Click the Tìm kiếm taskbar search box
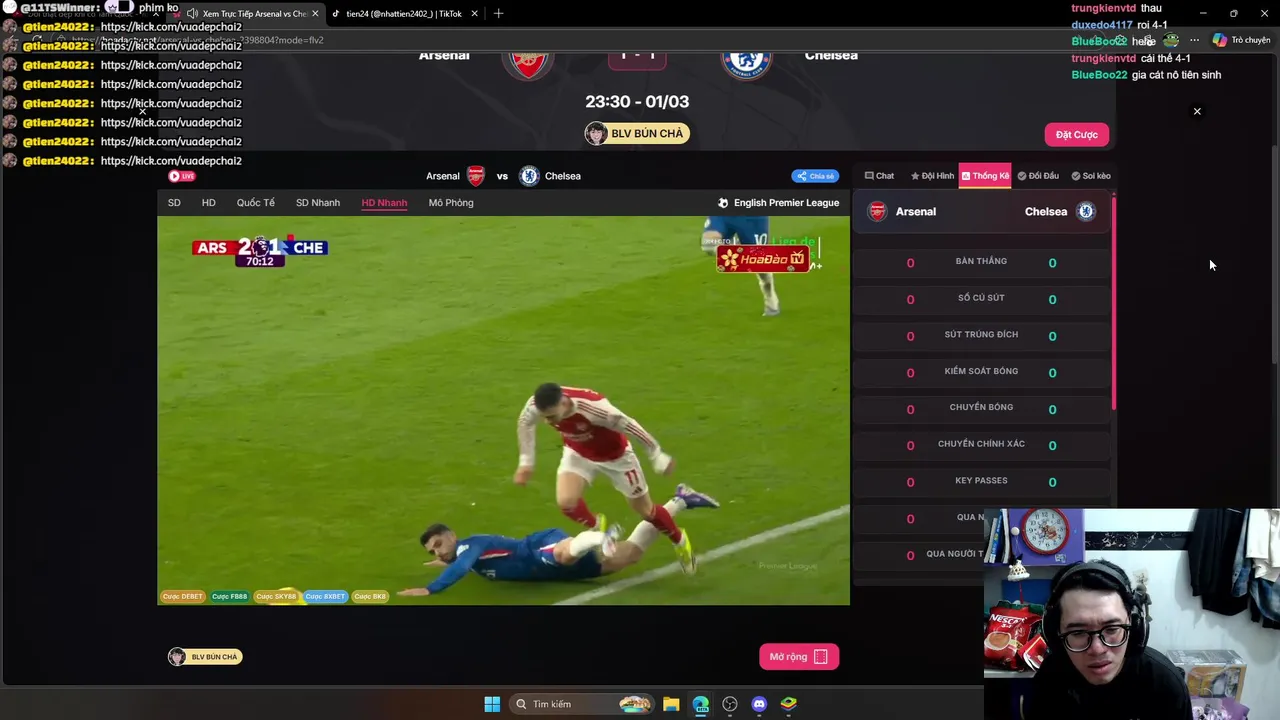Screen dimensions: 1280x720 pyautogui.click(x=583, y=704)
